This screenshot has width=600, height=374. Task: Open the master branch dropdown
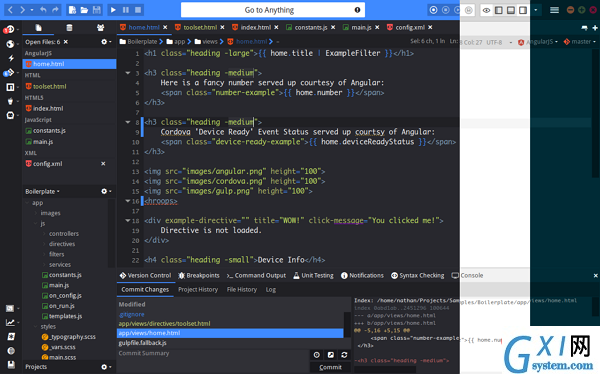click(580, 42)
